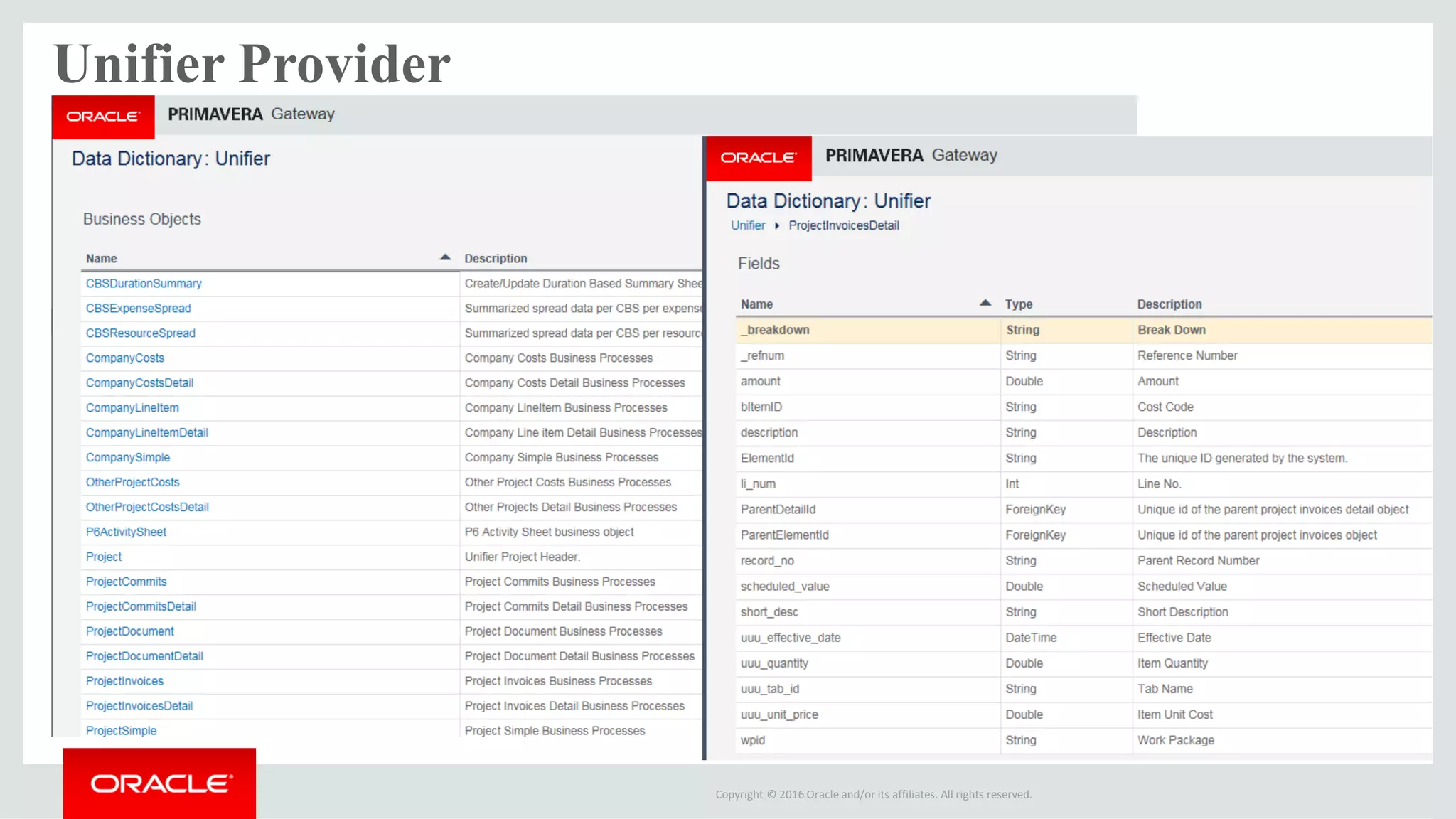Select the amount field row
This screenshot has width=1456, height=819.
click(1083, 382)
